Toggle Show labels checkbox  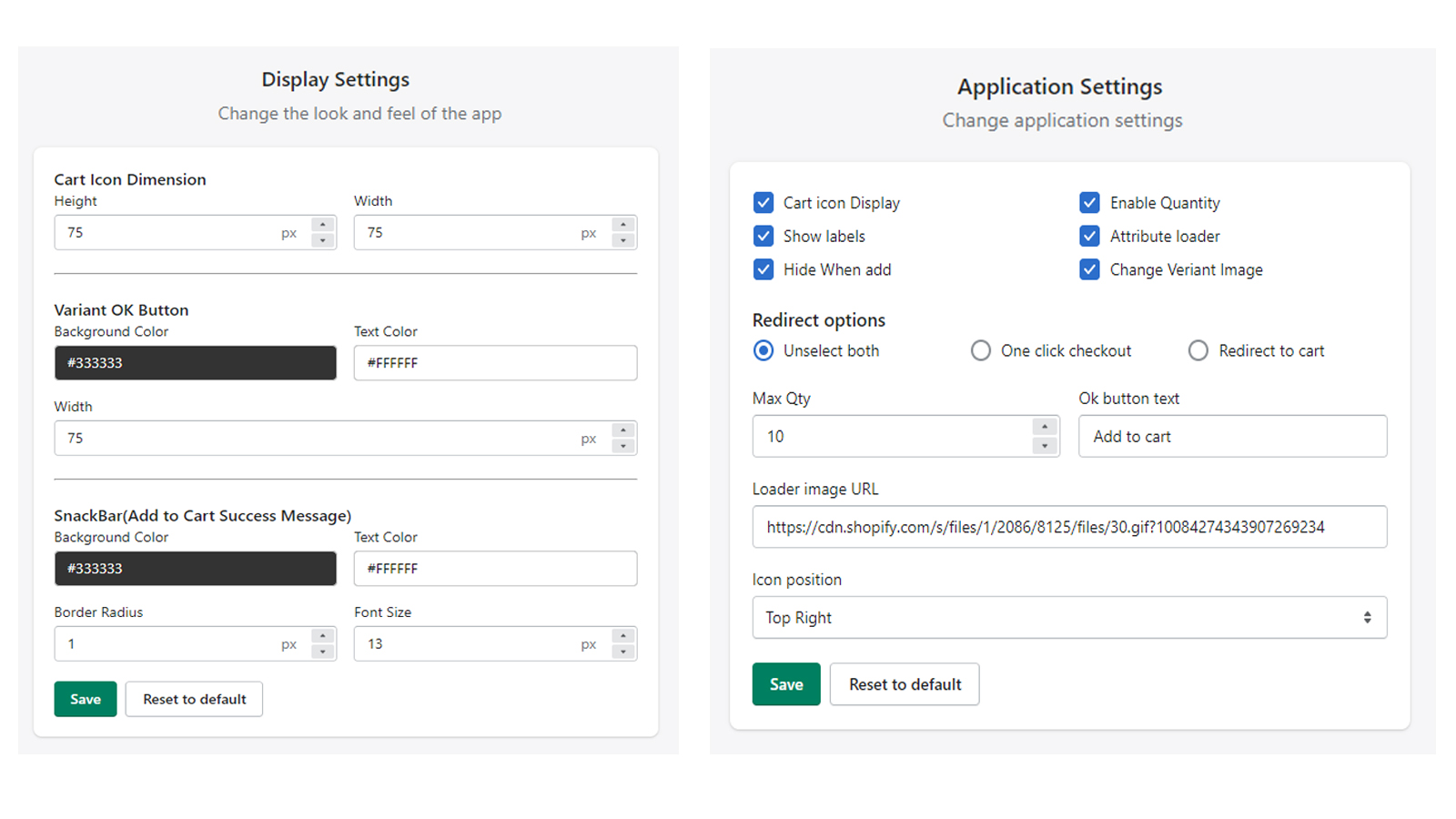(x=763, y=237)
